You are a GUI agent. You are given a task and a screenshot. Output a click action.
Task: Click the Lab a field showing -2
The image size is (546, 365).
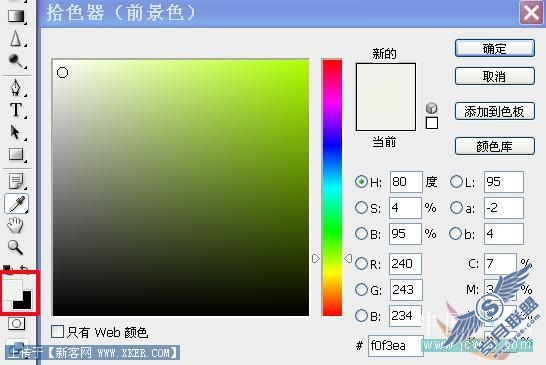504,208
